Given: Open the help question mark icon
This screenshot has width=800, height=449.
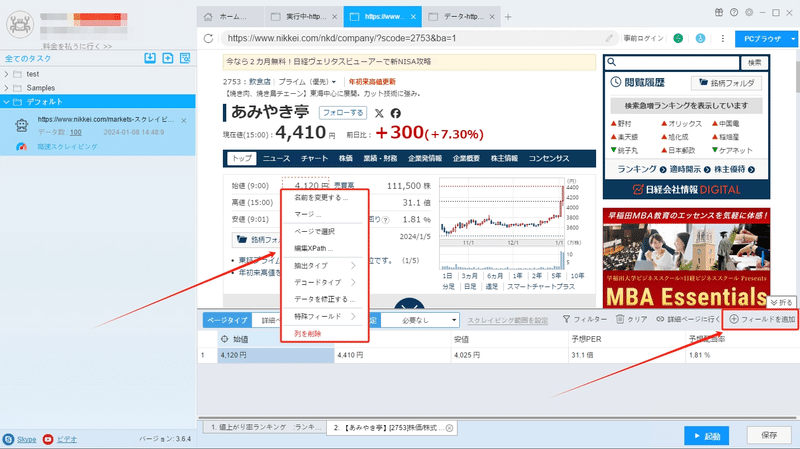Looking at the screenshot, I should pyautogui.click(x=734, y=12).
